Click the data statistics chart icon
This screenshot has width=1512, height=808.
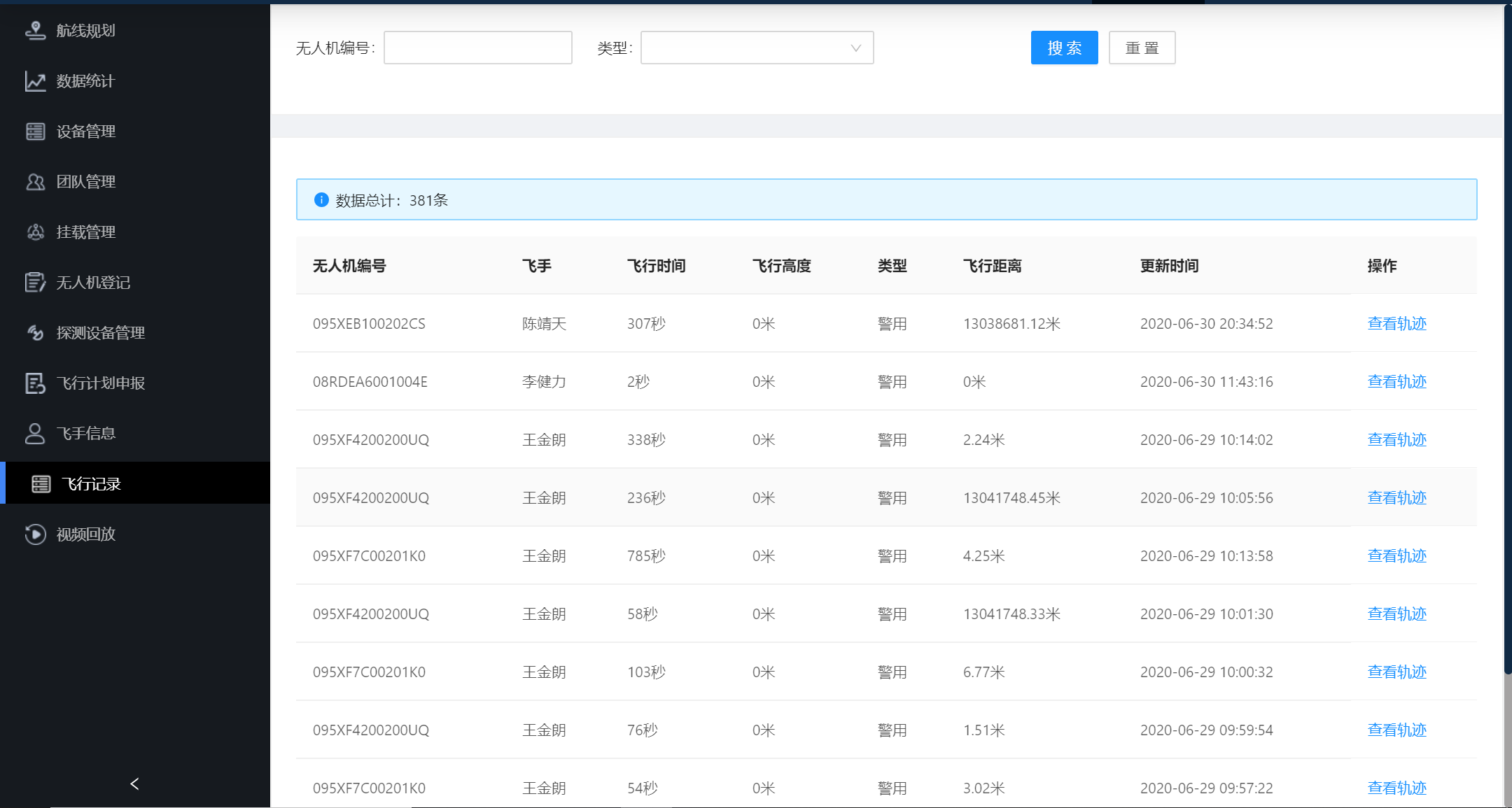coord(35,81)
